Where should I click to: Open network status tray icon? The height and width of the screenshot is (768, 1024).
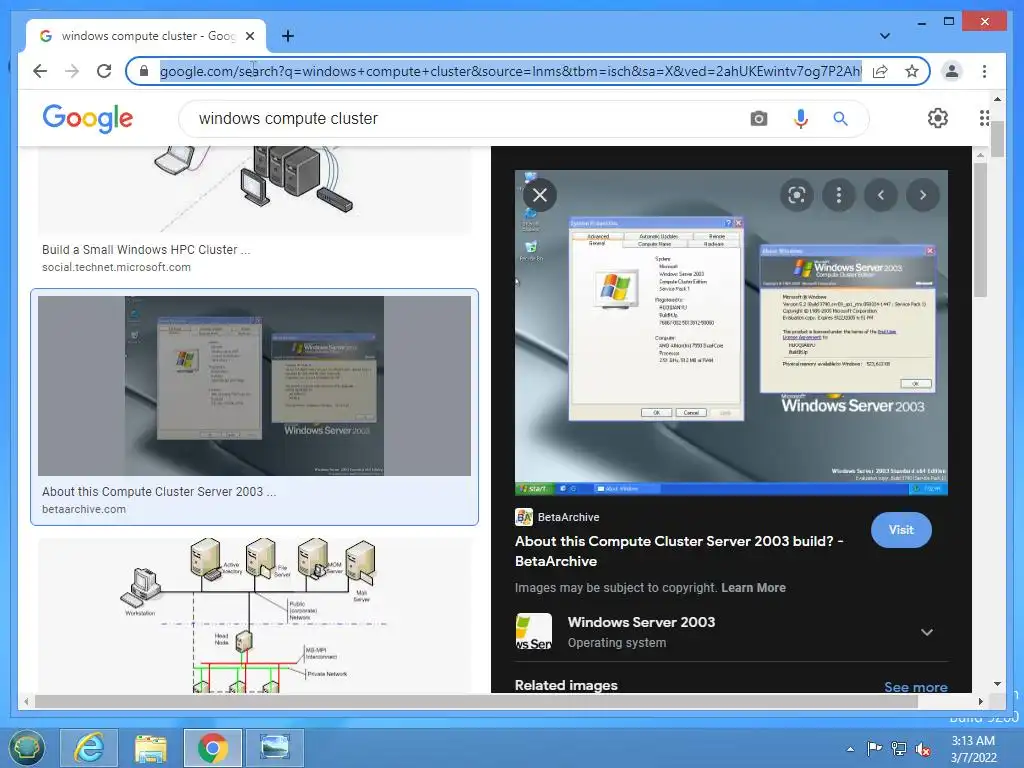[x=899, y=749]
